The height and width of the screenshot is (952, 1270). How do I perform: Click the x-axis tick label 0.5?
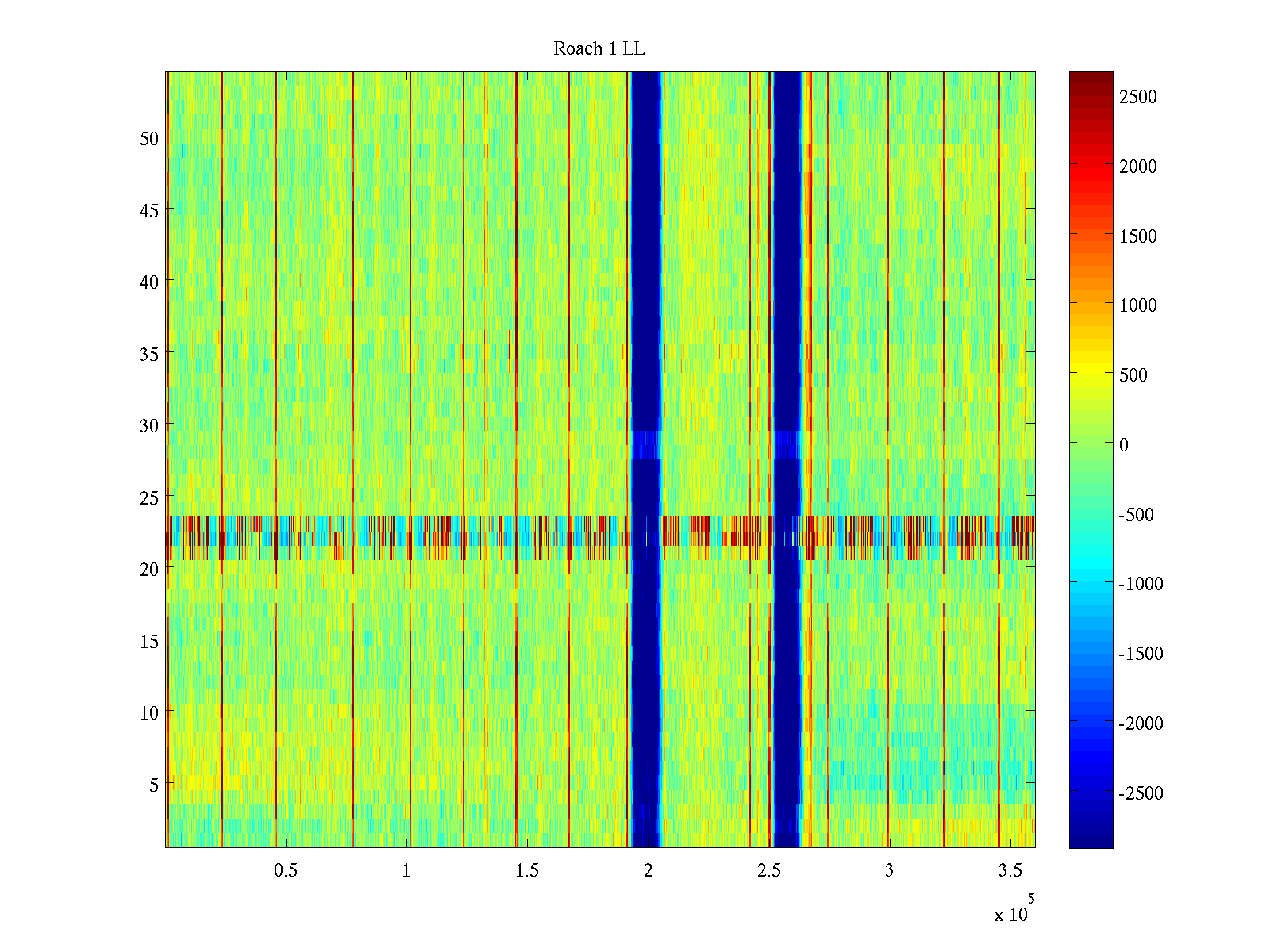[x=286, y=871]
